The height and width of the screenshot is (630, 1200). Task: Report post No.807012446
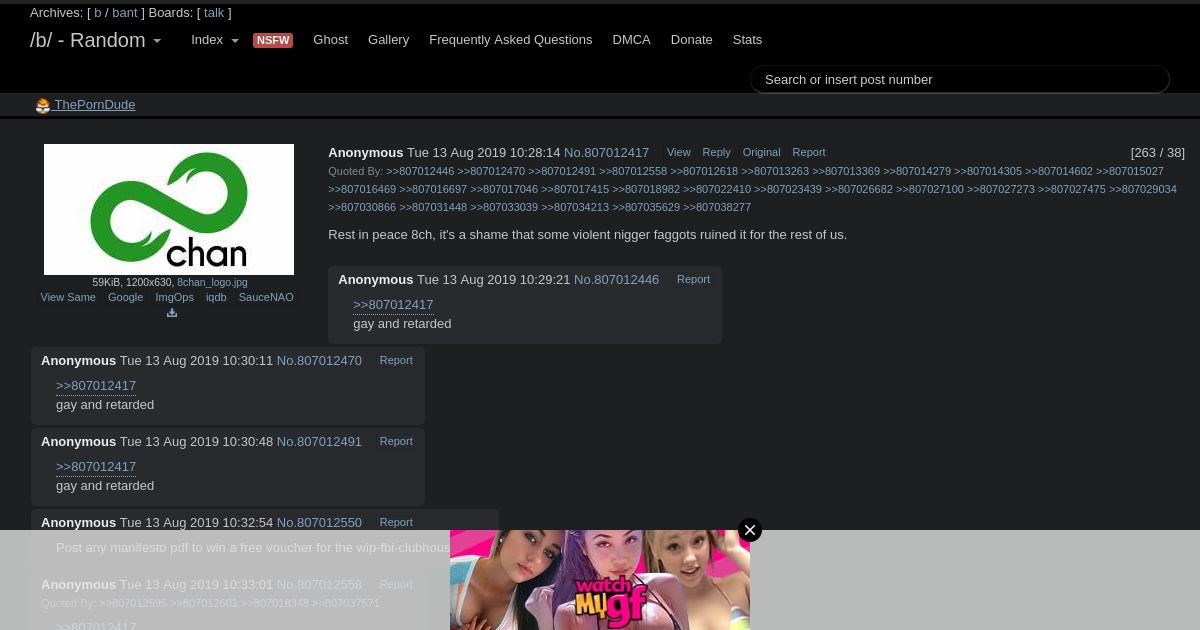[693, 280]
